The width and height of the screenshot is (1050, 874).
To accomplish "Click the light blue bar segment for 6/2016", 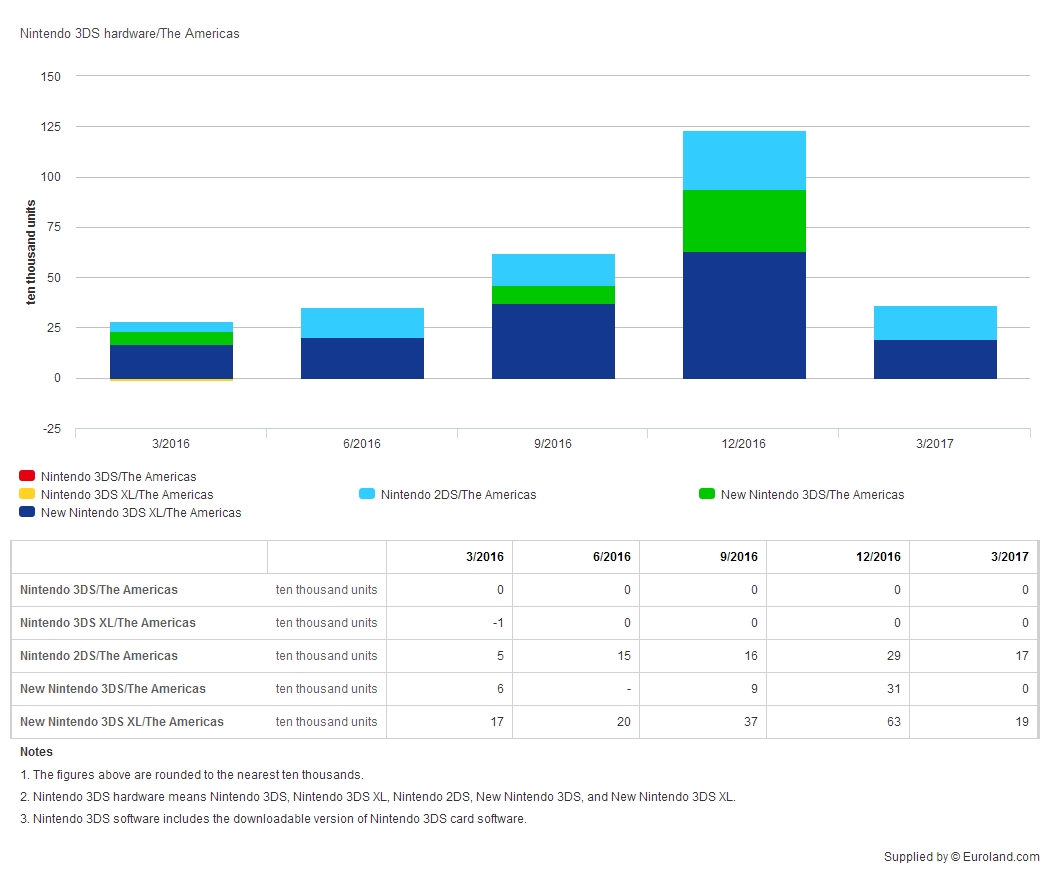I will click(x=362, y=323).
